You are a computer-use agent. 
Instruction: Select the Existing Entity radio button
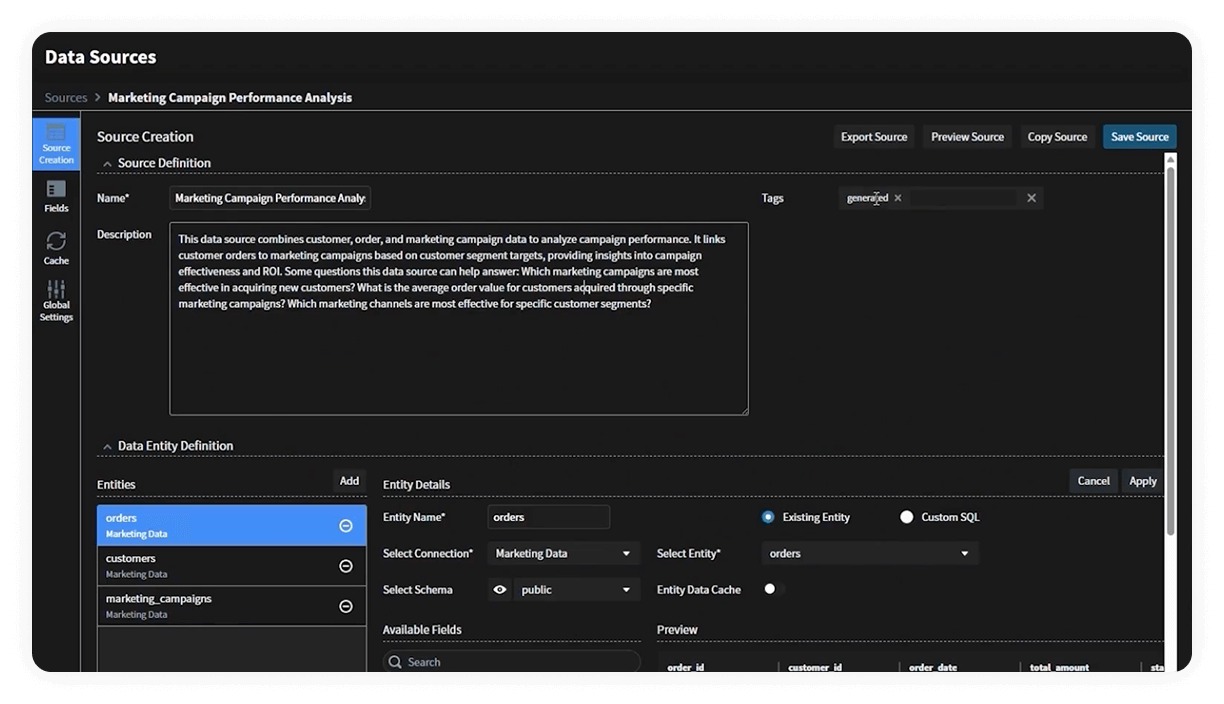[768, 517]
